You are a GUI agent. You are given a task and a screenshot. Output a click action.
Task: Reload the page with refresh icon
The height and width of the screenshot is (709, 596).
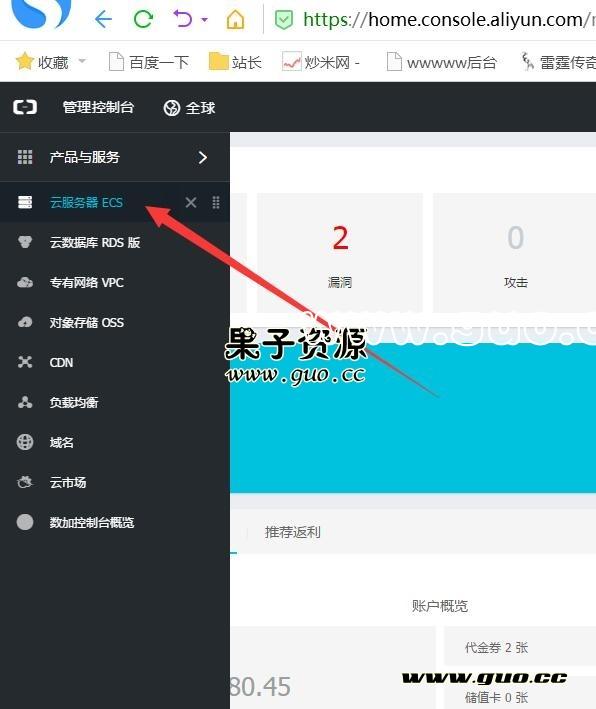point(143,19)
